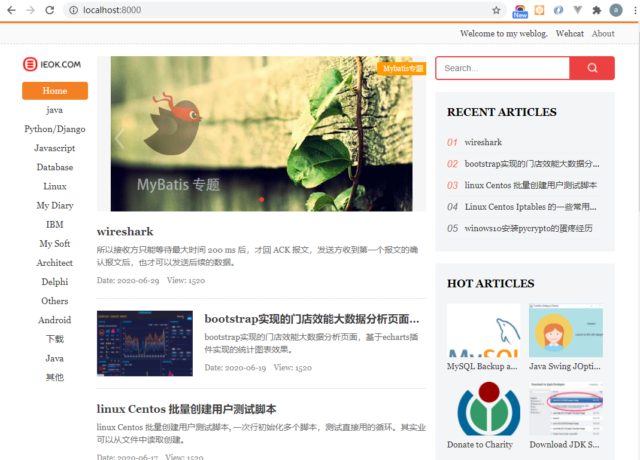The width and height of the screenshot is (640, 460).
Task: Open the 'Download JDK S...' caption link
Action: [564, 445]
